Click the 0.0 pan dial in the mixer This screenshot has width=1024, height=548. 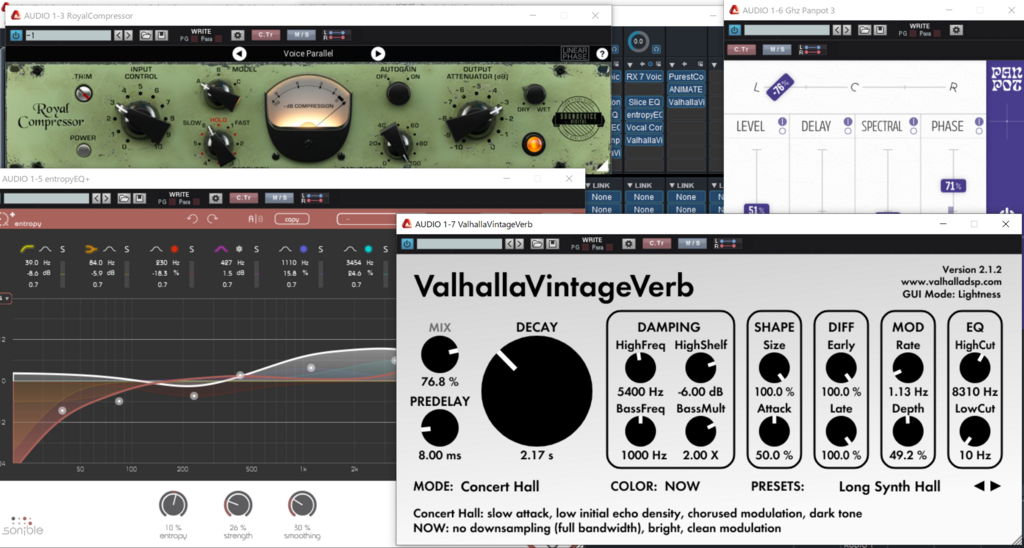coord(639,42)
